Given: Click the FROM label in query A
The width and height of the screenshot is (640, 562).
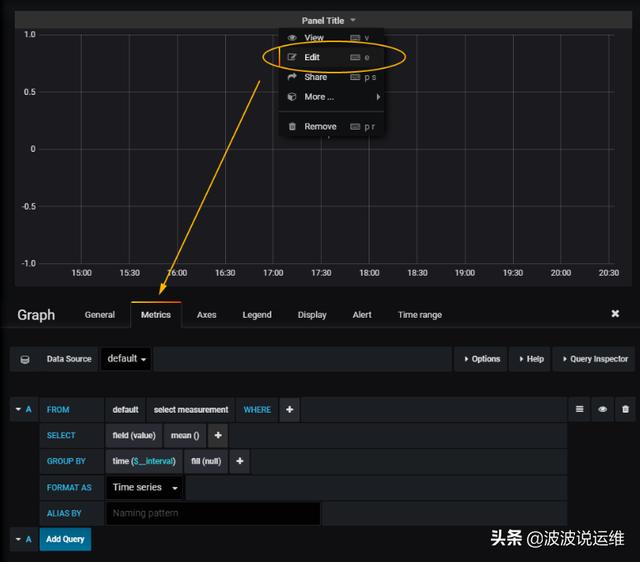Looking at the screenshot, I should (58, 409).
